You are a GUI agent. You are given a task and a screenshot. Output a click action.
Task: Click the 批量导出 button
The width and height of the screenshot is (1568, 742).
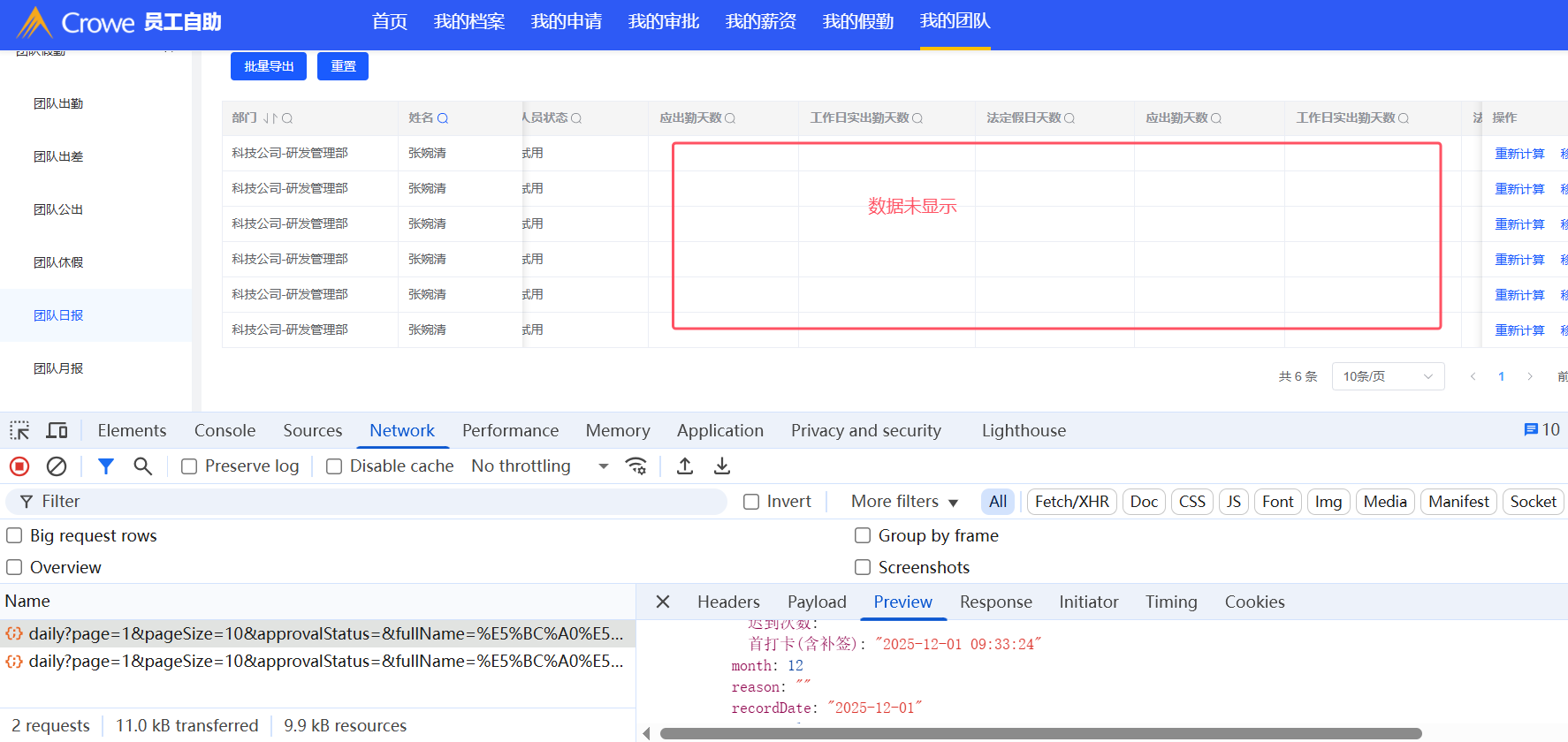coord(269,66)
